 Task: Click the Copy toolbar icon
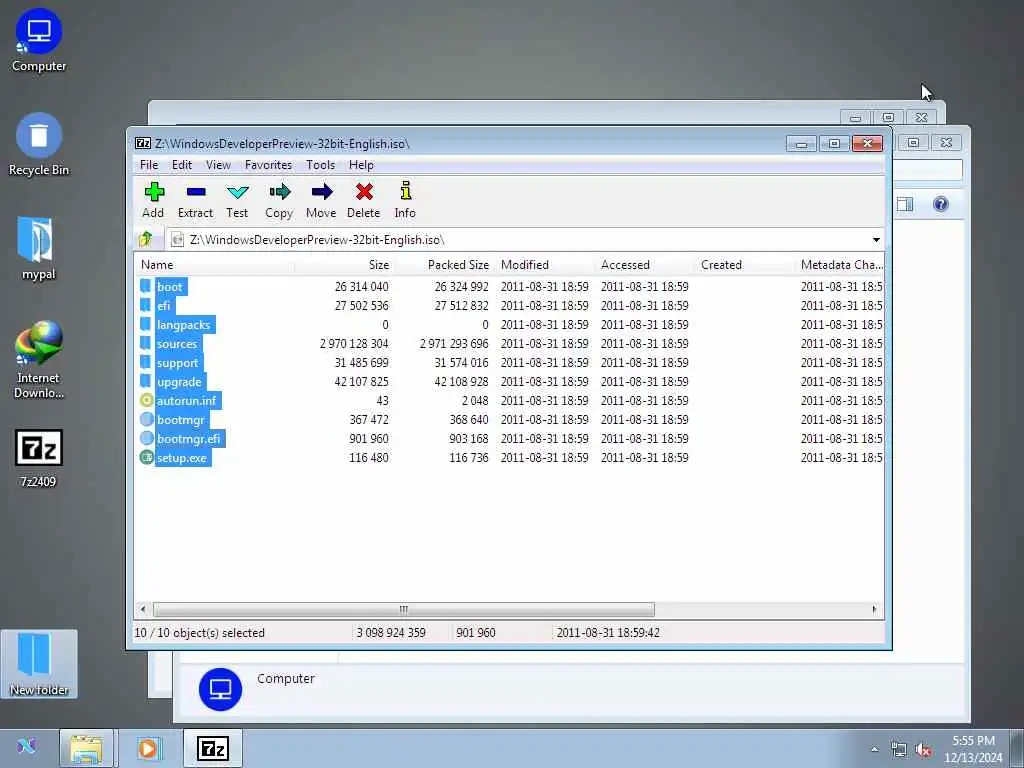click(279, 192)
